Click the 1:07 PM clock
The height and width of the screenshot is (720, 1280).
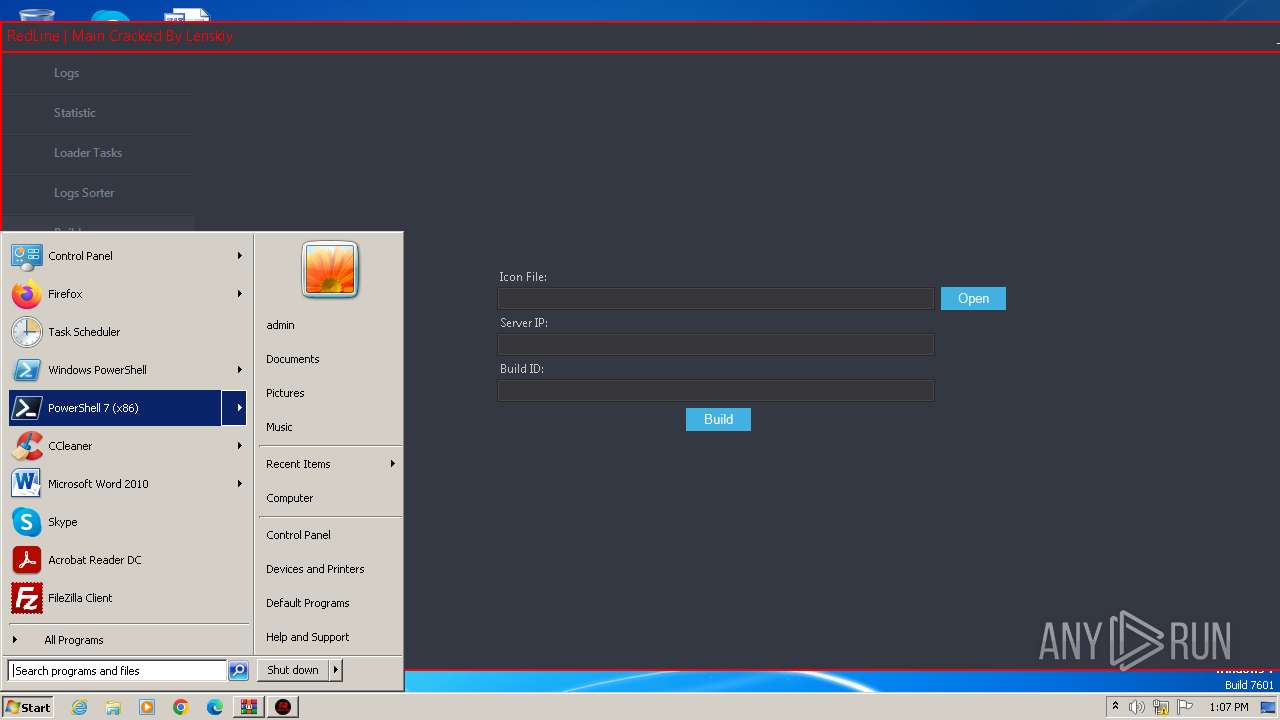tap(1228, 707)
